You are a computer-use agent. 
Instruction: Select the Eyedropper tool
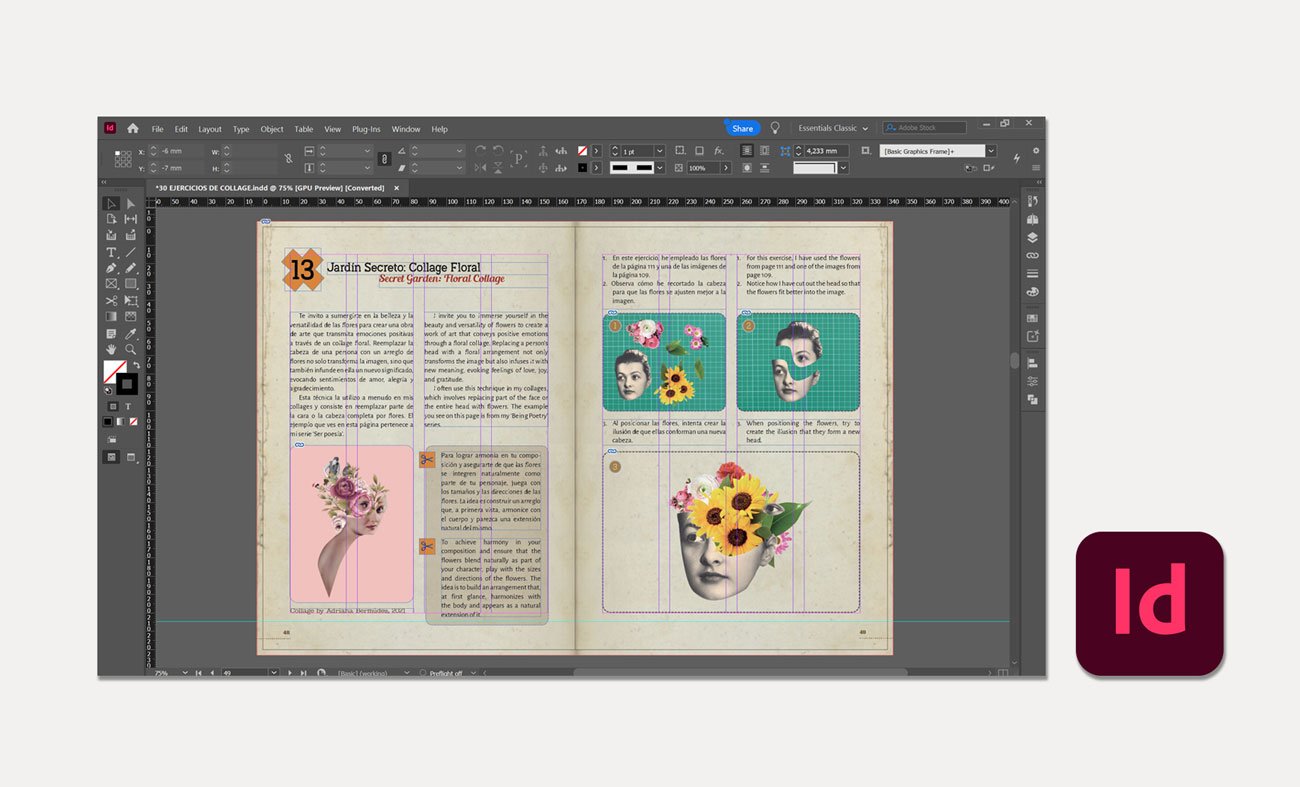131,333
